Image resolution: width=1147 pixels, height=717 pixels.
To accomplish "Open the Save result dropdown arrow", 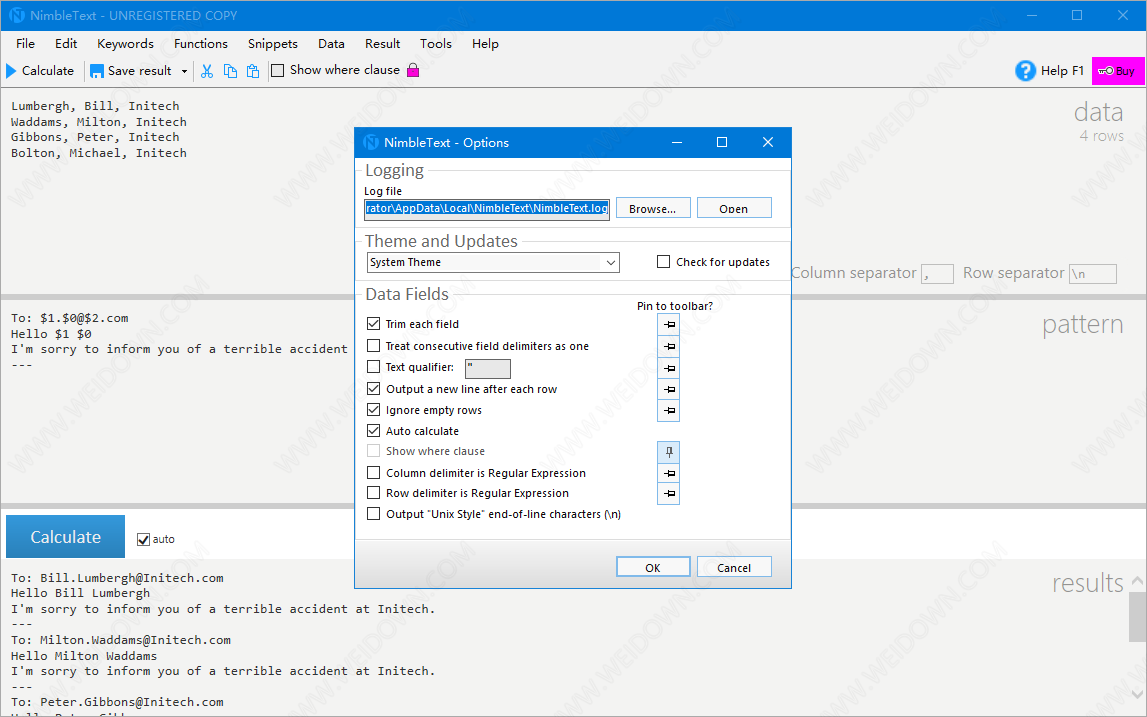I will tap(184, 71).
